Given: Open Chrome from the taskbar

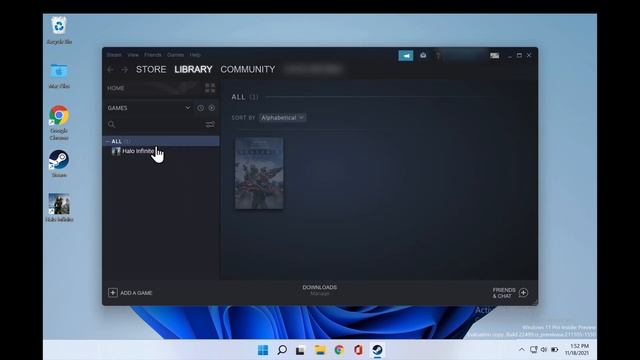Looking at the screenshot, I should tap(339, 350).
